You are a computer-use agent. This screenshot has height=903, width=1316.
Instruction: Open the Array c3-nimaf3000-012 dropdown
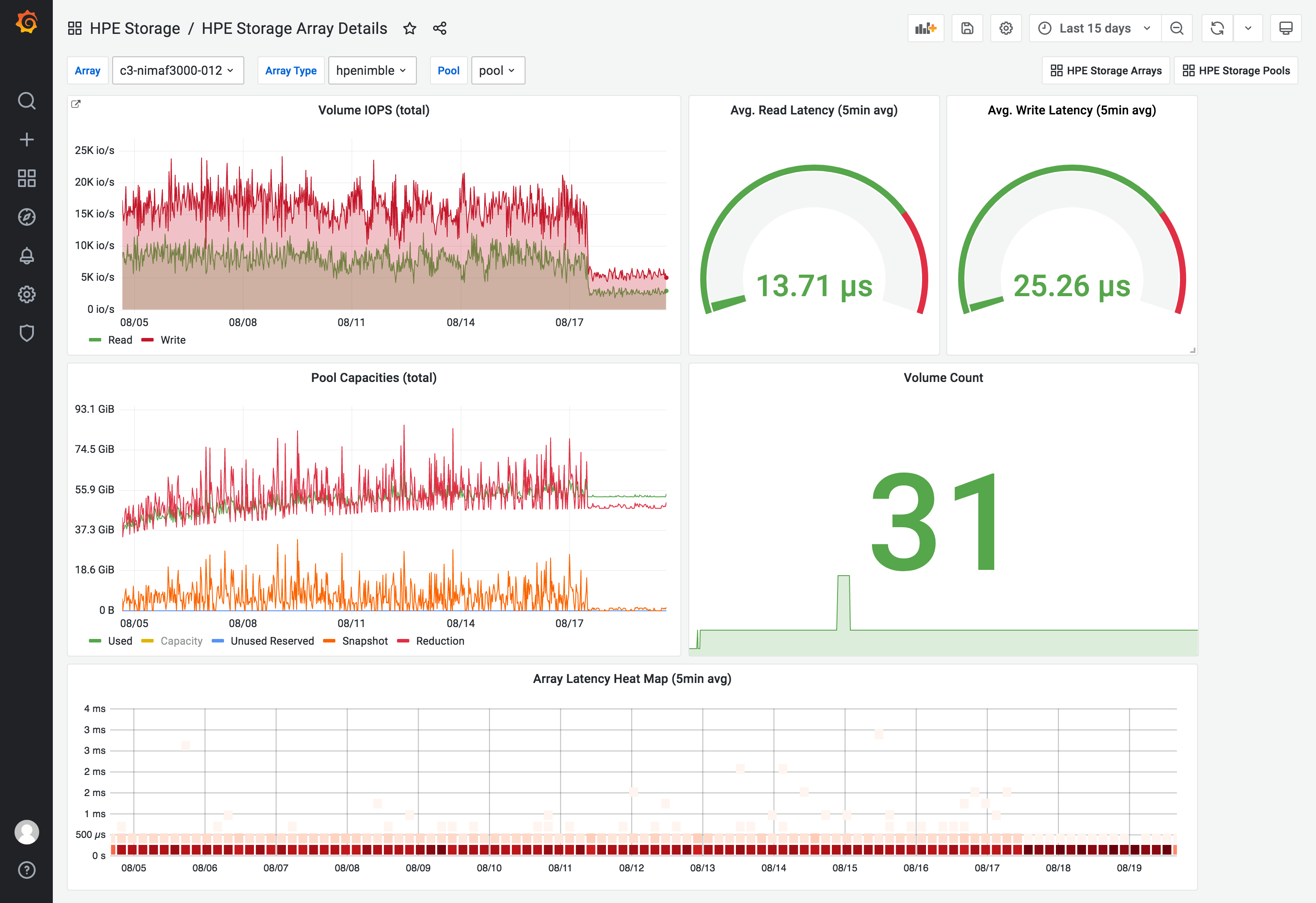[178, 71]
